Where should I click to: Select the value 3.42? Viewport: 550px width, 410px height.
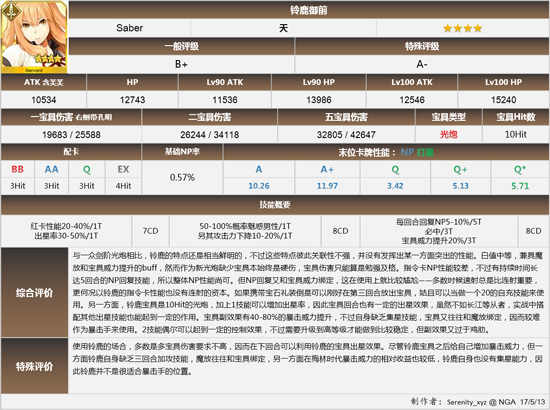coord(395,186)
